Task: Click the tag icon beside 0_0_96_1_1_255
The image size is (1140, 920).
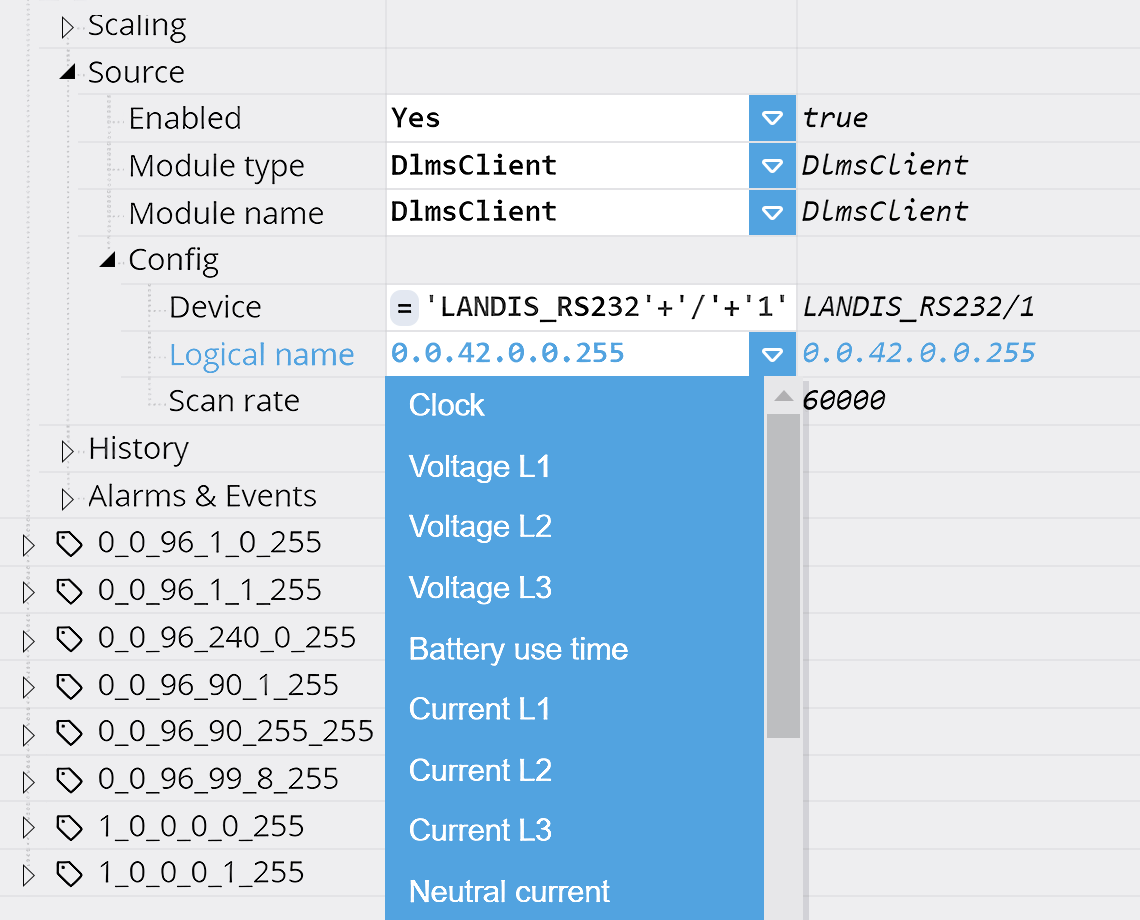Action: [68, 590]
